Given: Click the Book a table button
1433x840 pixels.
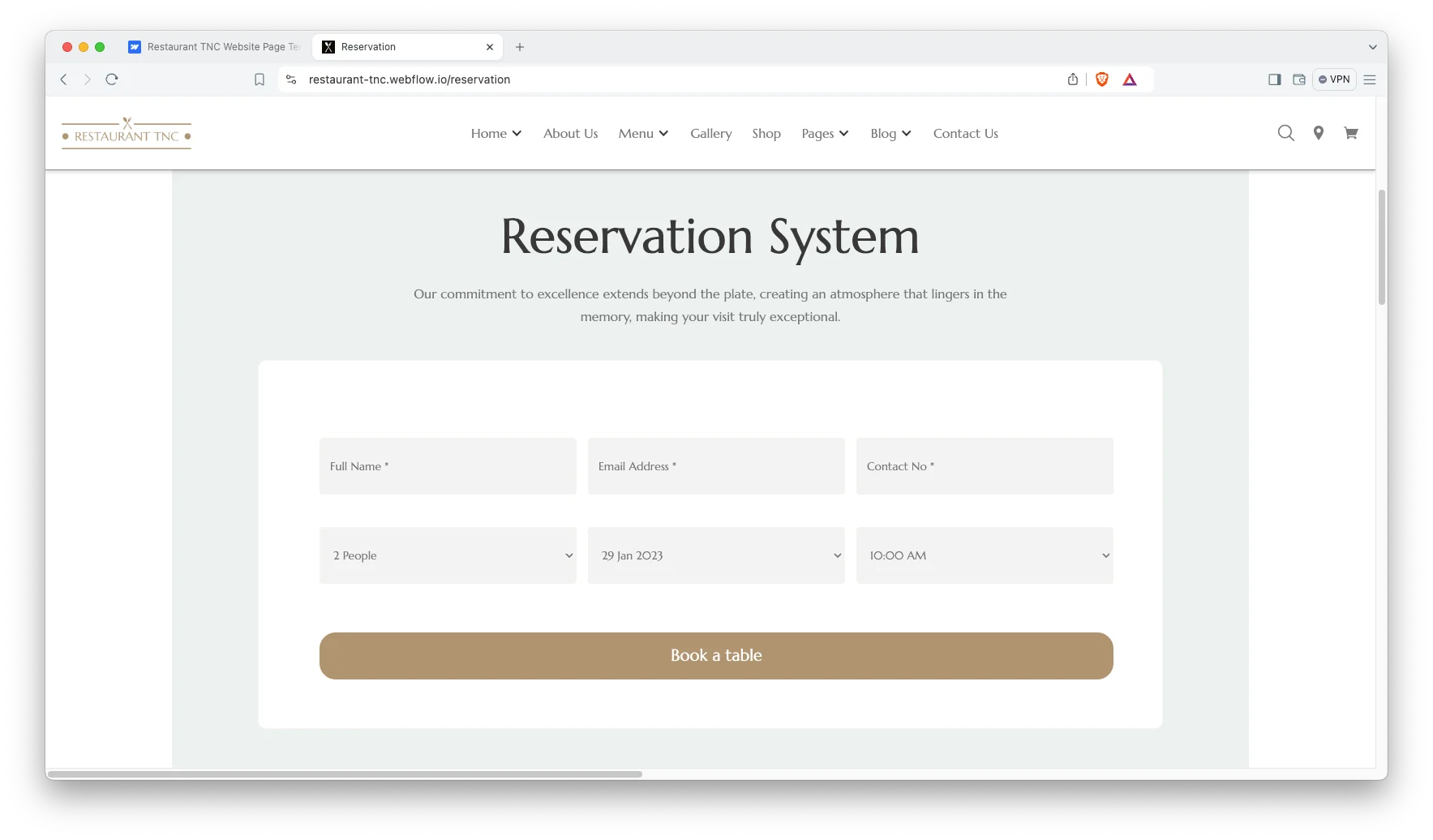Looking at the screenshot, I should click(716, 656).
